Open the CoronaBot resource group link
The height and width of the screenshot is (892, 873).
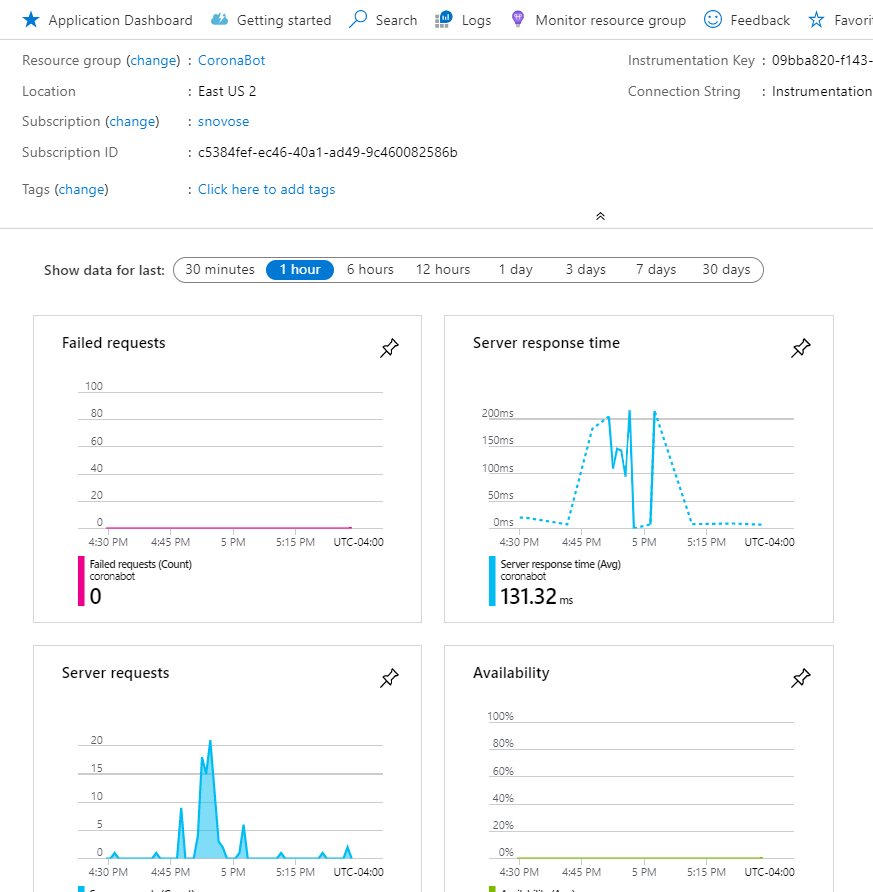coord(231,60)
